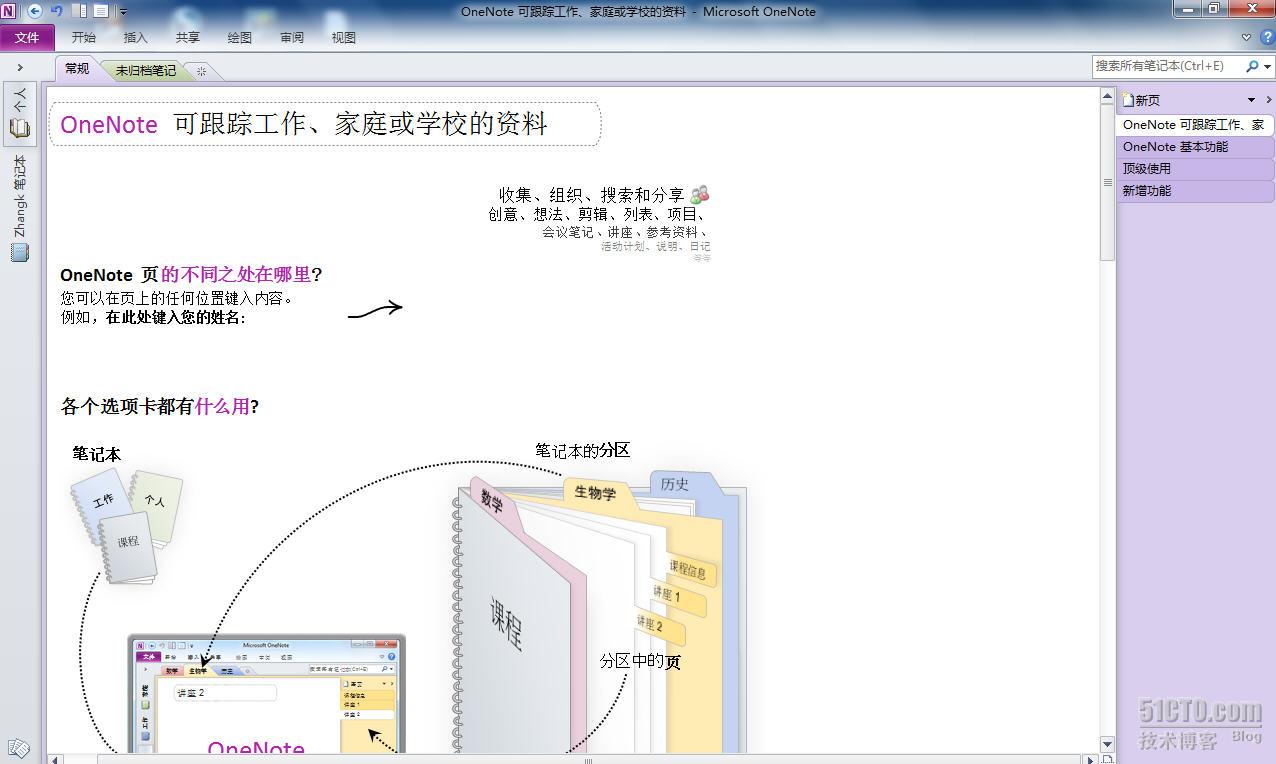Image resolution: width=1276 pixels, height=764 pixels.
Task: Switch to the 审阅 ribbon tab
Action: 291,37
